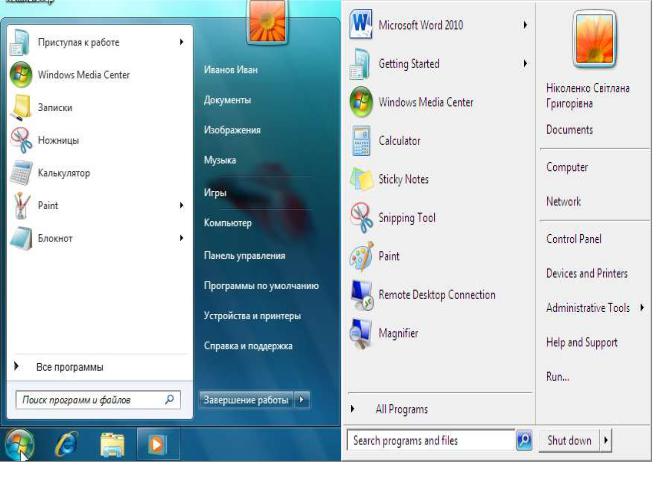Viewport: 668px width, 500px height.
Task: Open Справка и поддержка
Action: [248, 346]
